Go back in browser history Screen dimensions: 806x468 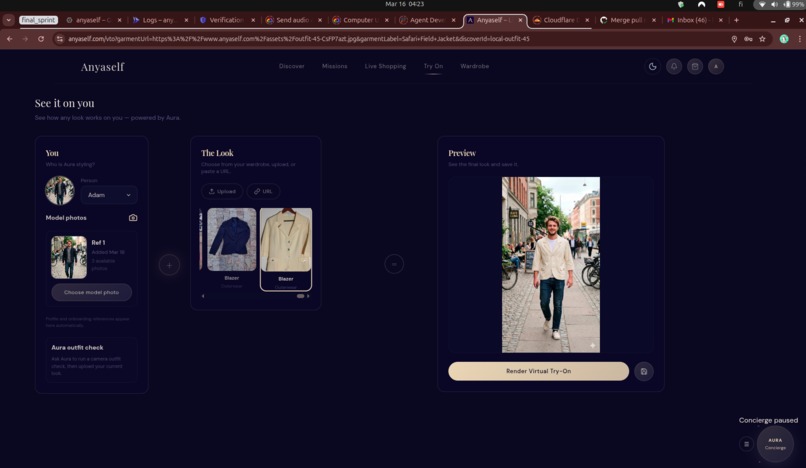10,39
